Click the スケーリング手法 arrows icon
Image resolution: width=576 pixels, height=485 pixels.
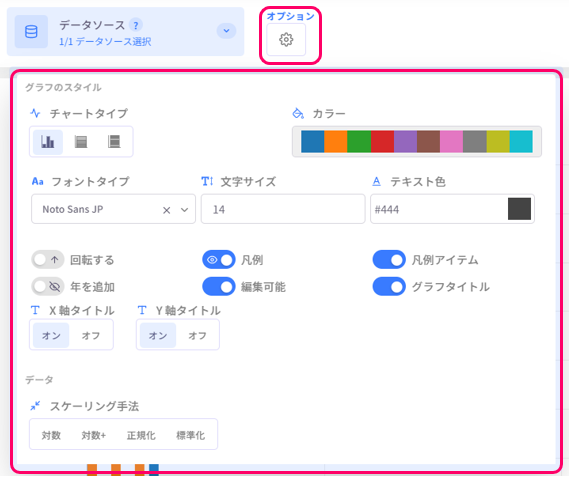(35, 406)
